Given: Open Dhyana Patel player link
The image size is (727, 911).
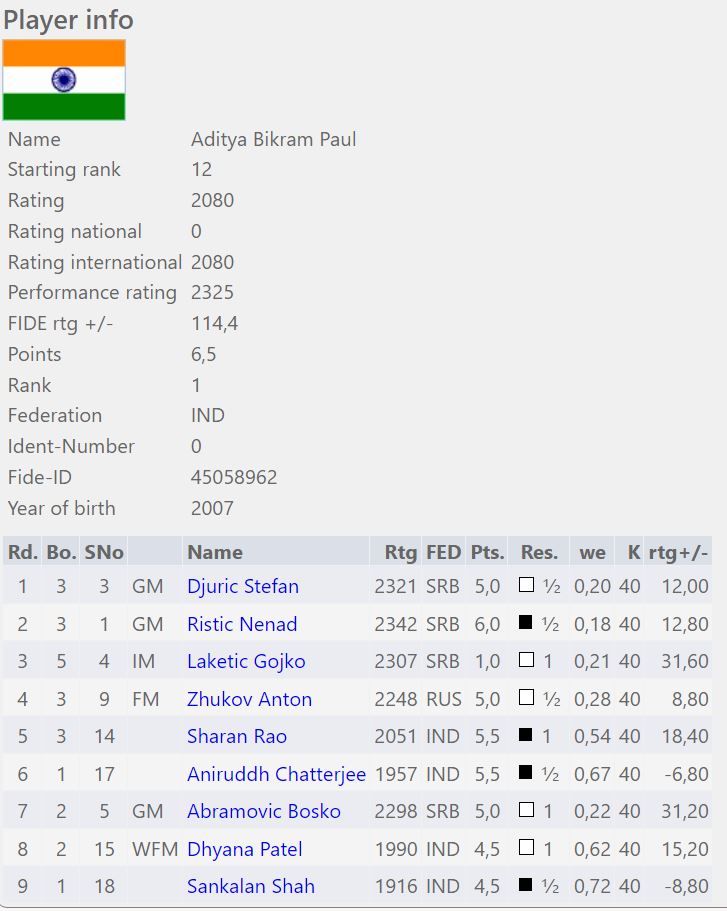Looking at the screenshot, I should click(x=245, y=849).
